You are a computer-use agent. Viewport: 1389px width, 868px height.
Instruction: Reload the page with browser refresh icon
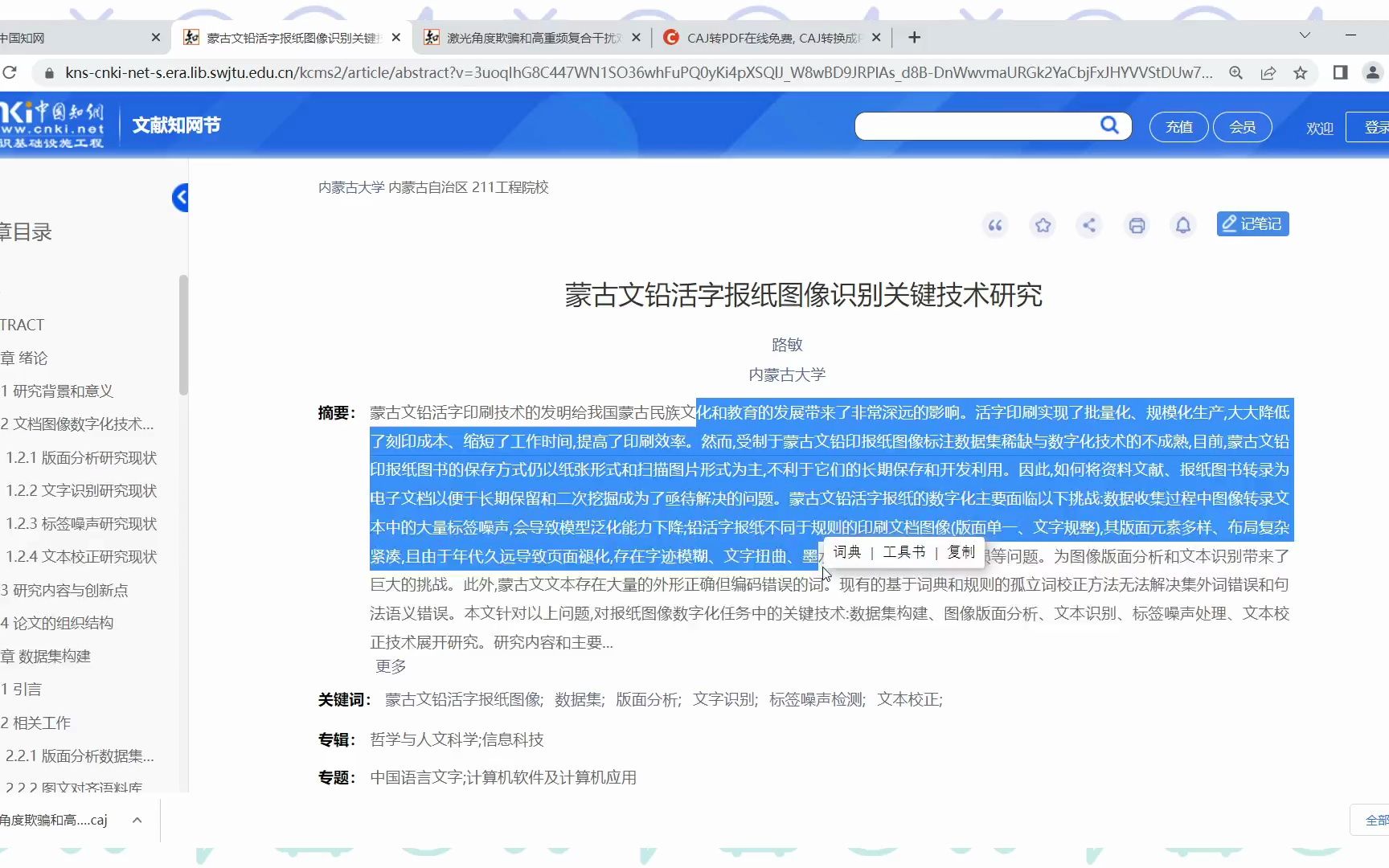(x=10, y=72)
